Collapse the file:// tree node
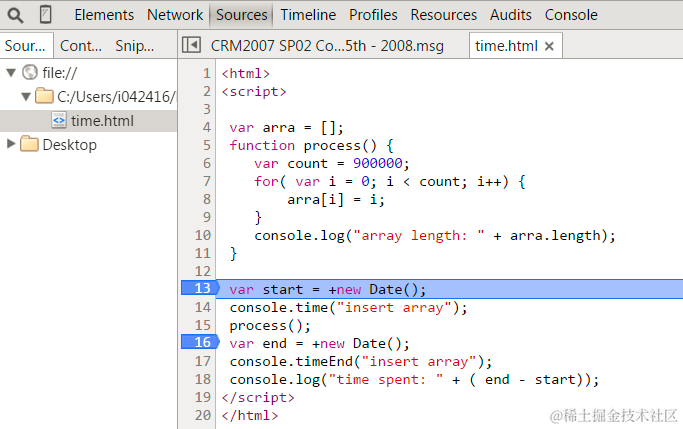This screenshot has width=683, height=429. pyautogui.click(x=11, y=72)
